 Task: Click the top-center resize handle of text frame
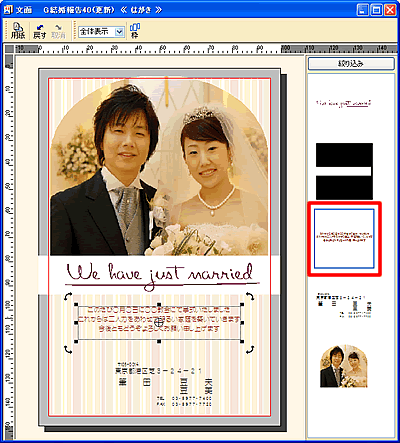pyautogui.click(x=159, y=304)
